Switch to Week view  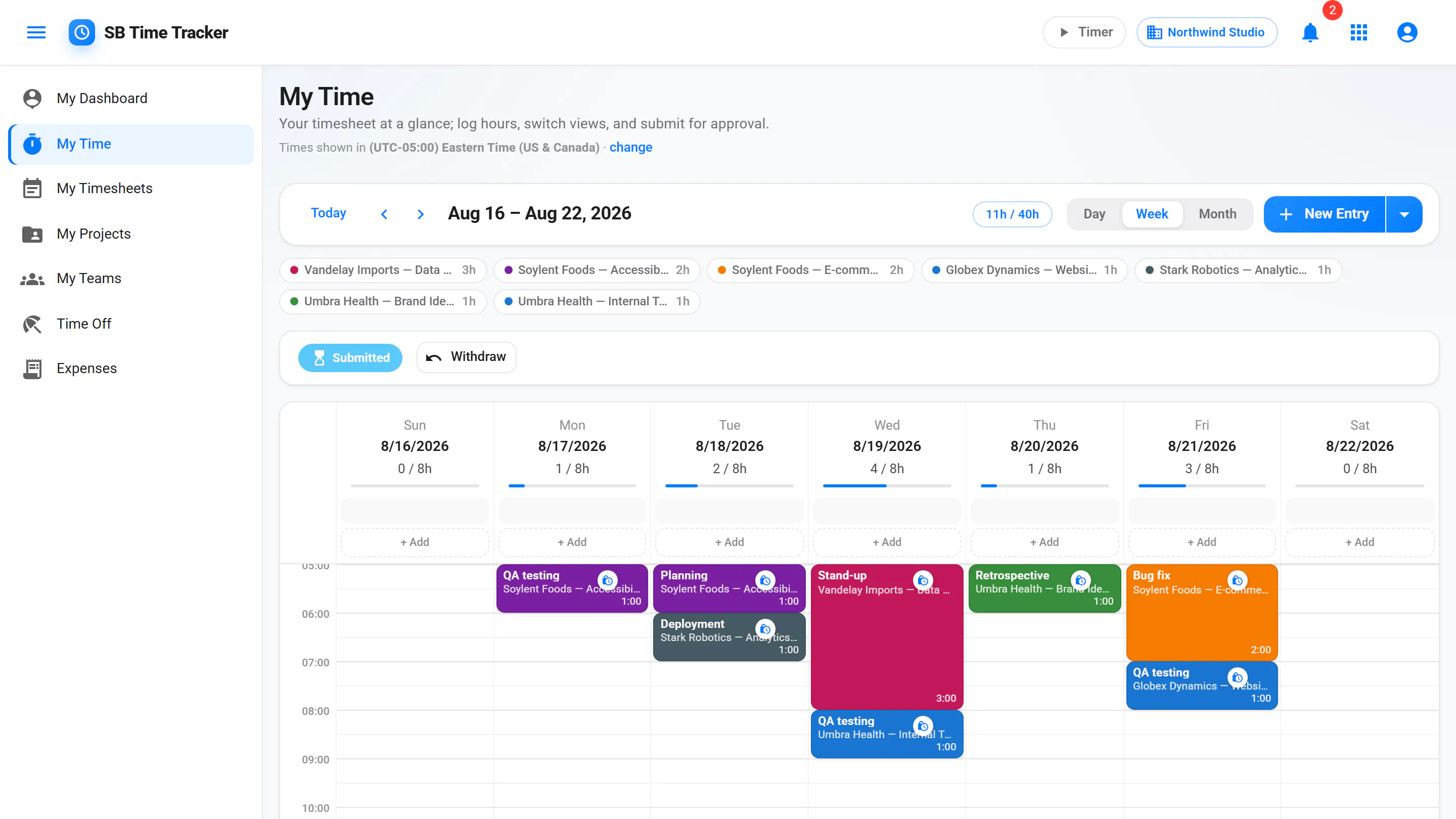coord(1152,214)
